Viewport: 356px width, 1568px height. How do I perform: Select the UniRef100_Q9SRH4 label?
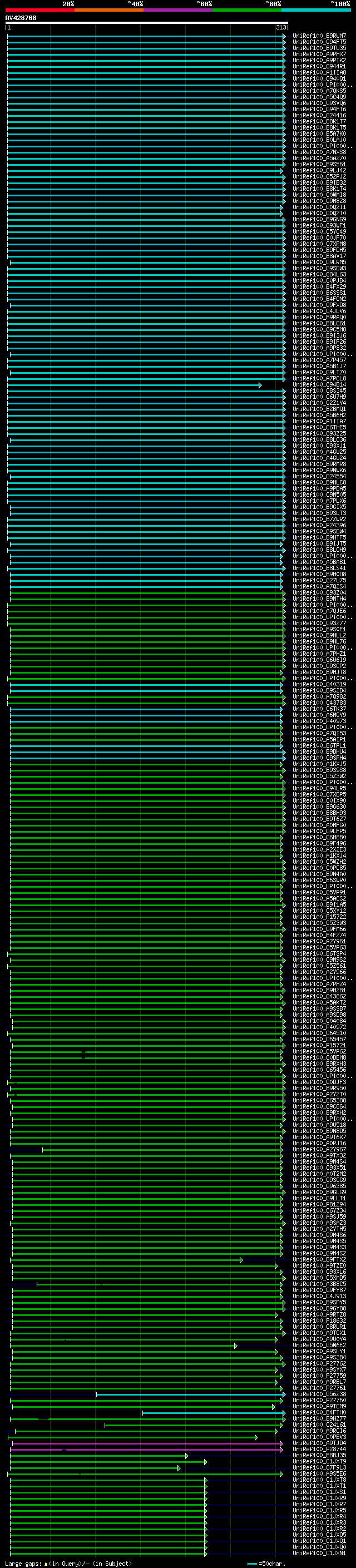319,758
